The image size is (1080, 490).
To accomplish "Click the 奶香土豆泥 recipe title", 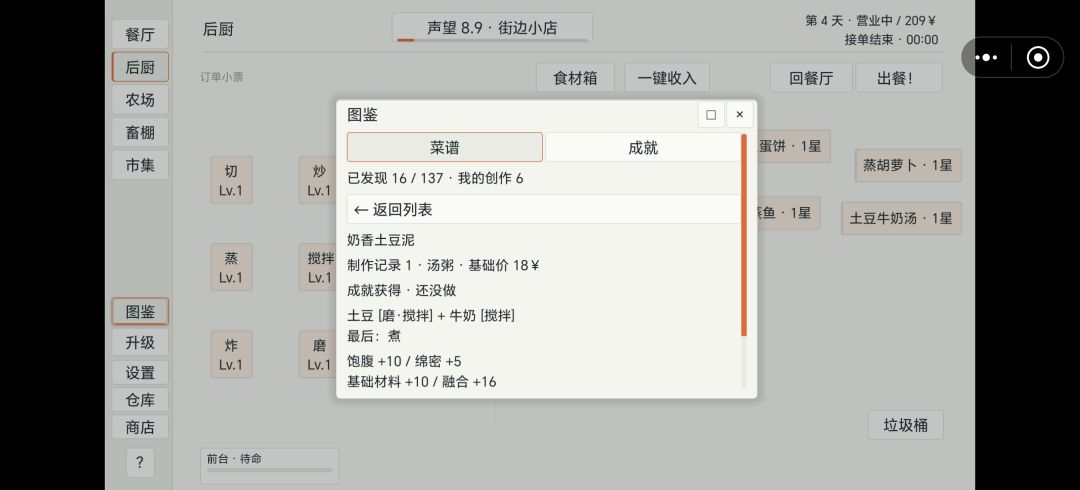I will point(381,241).
